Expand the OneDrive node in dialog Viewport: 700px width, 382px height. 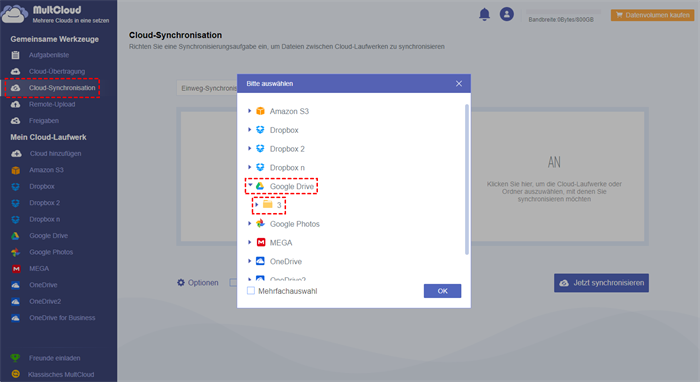click(x=250, y=261)
